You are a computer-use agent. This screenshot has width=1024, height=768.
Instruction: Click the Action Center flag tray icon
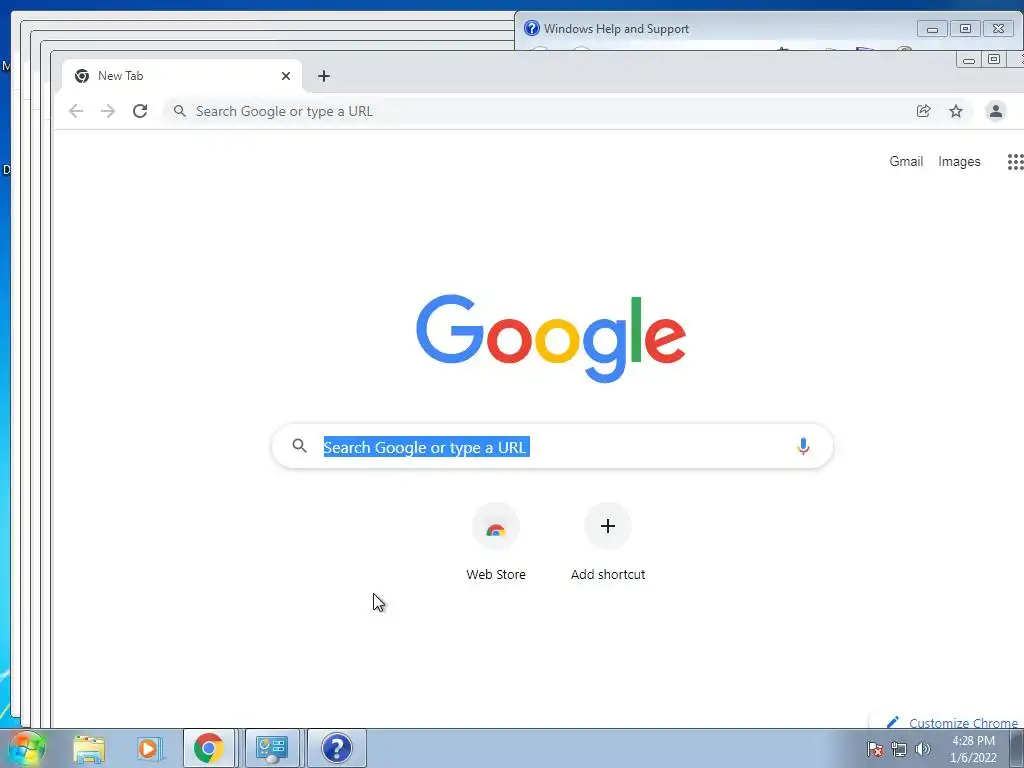pyautogui.click(x=875, y=749)
